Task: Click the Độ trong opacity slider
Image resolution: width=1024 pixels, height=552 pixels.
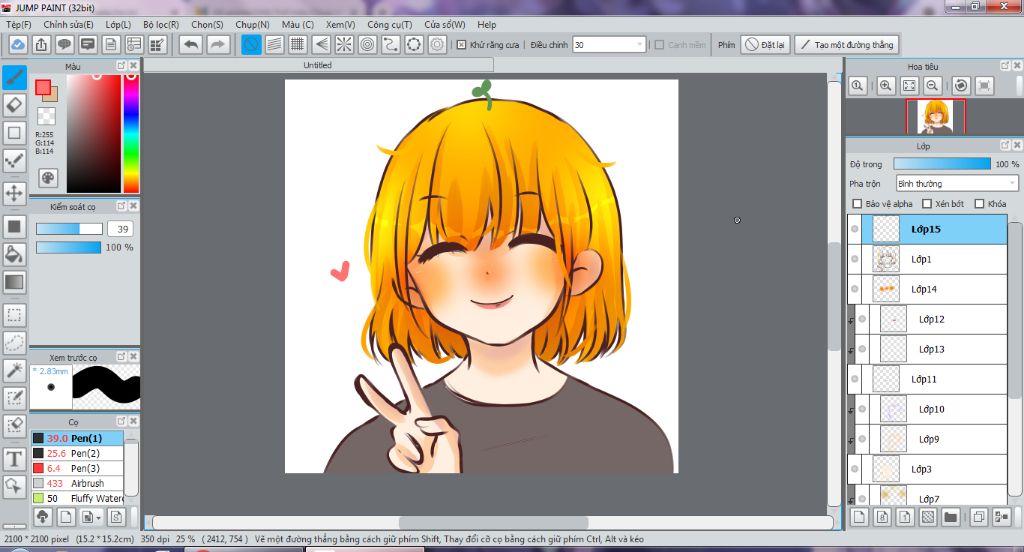Action: pyautogui.click(x=942, y=164)
